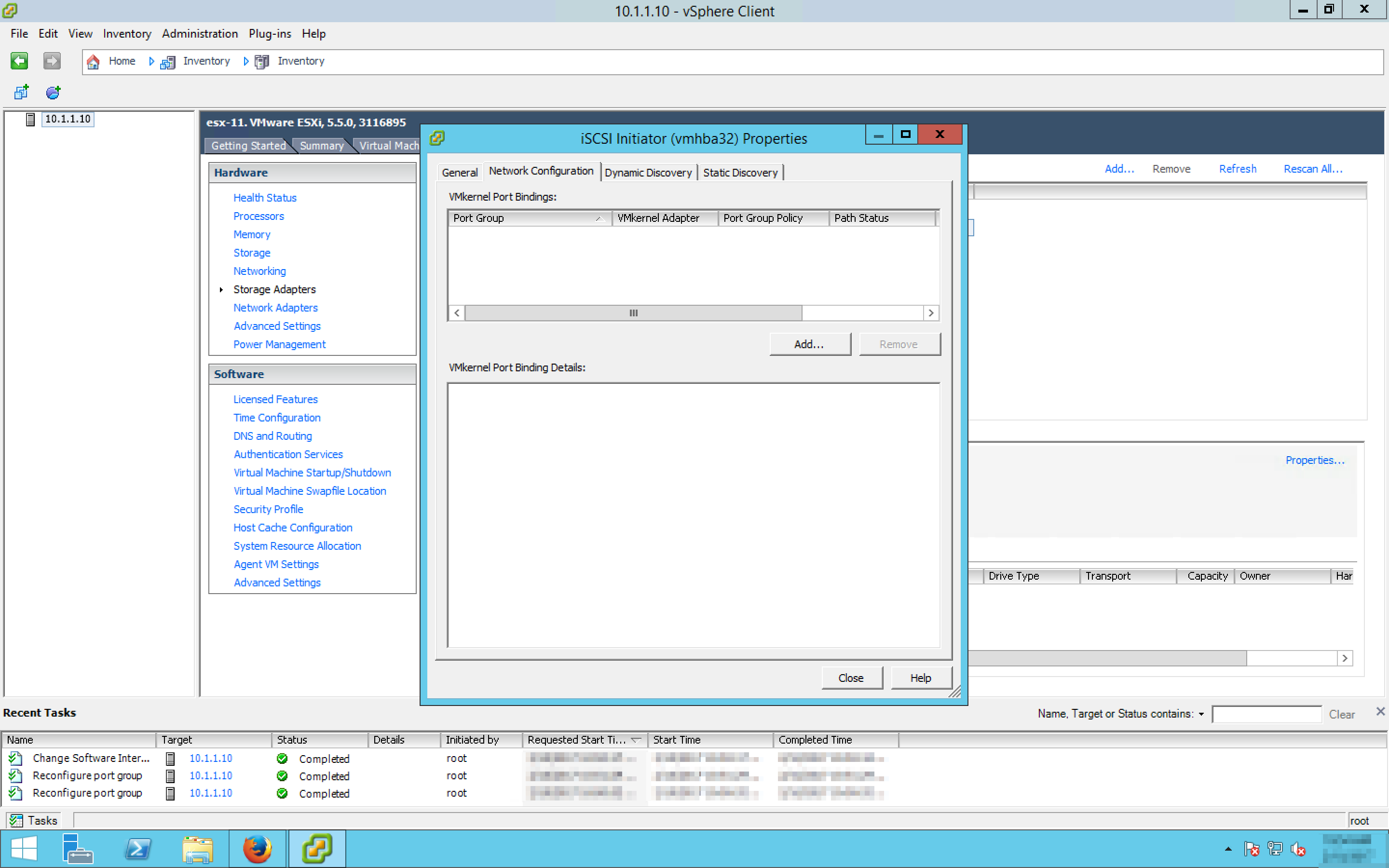Open the Networking hardware link

pos(259,271)
